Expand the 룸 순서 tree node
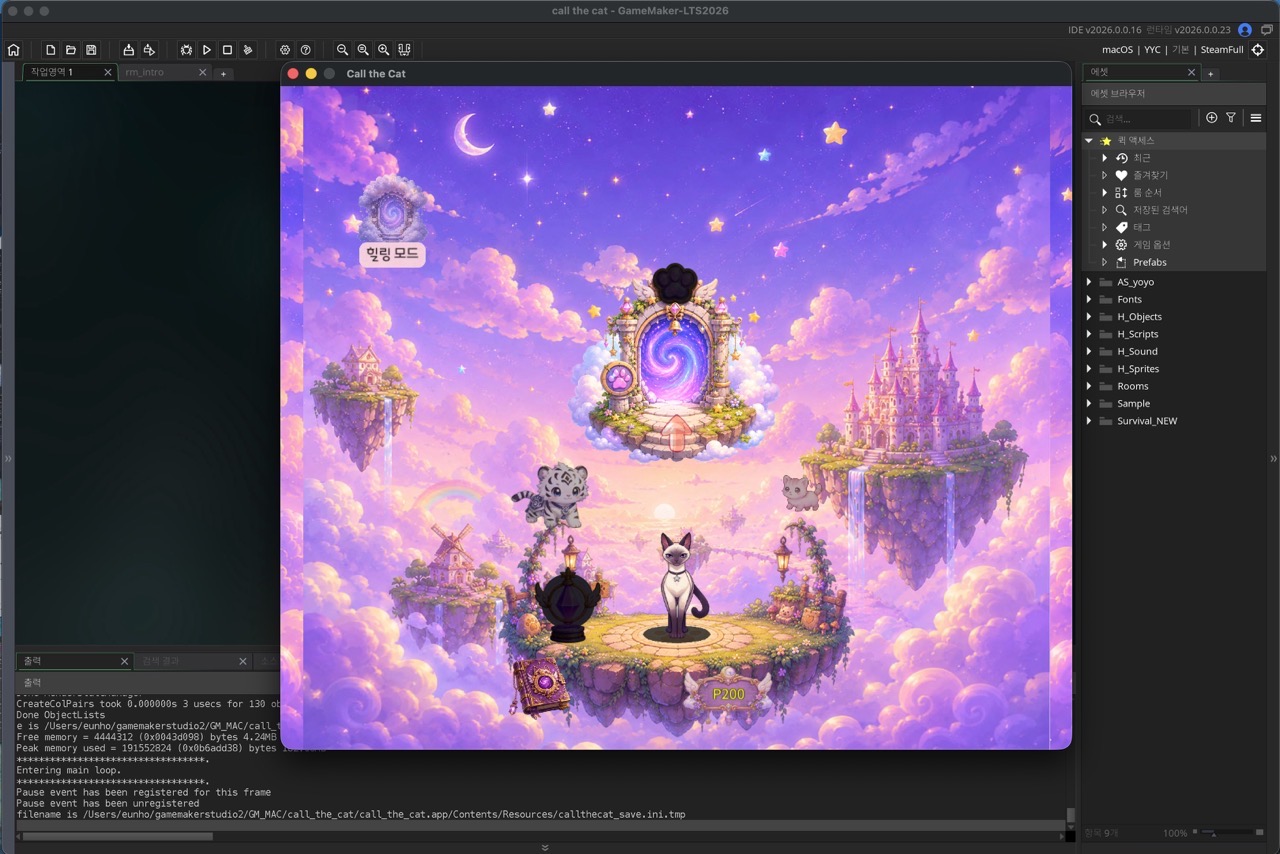1280x854 pixels. coord(1104,193)
